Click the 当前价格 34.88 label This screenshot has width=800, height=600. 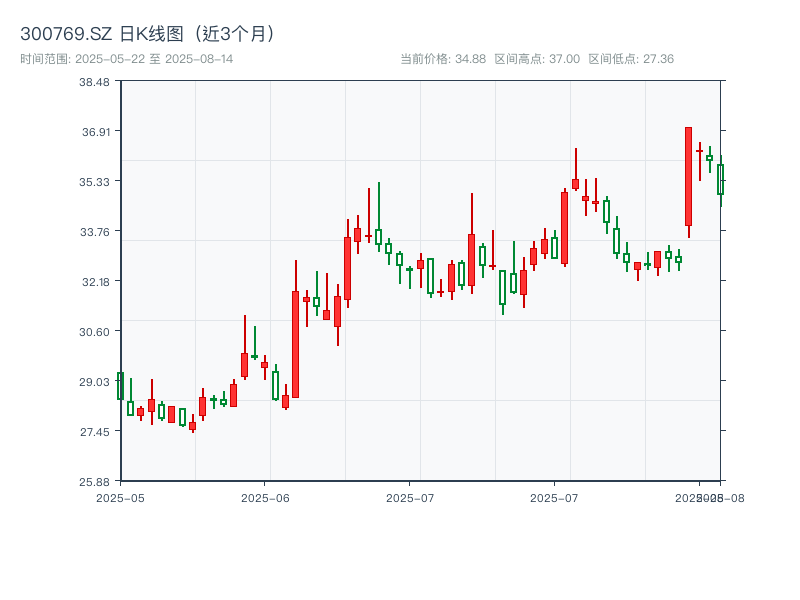443,59
